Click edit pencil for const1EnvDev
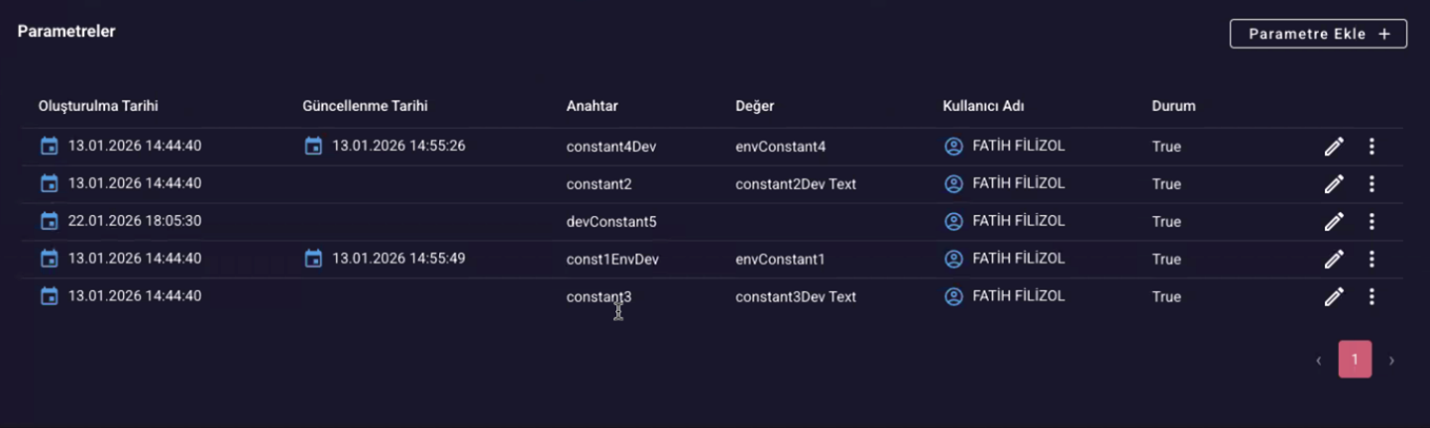 [x=1333, y=259]
